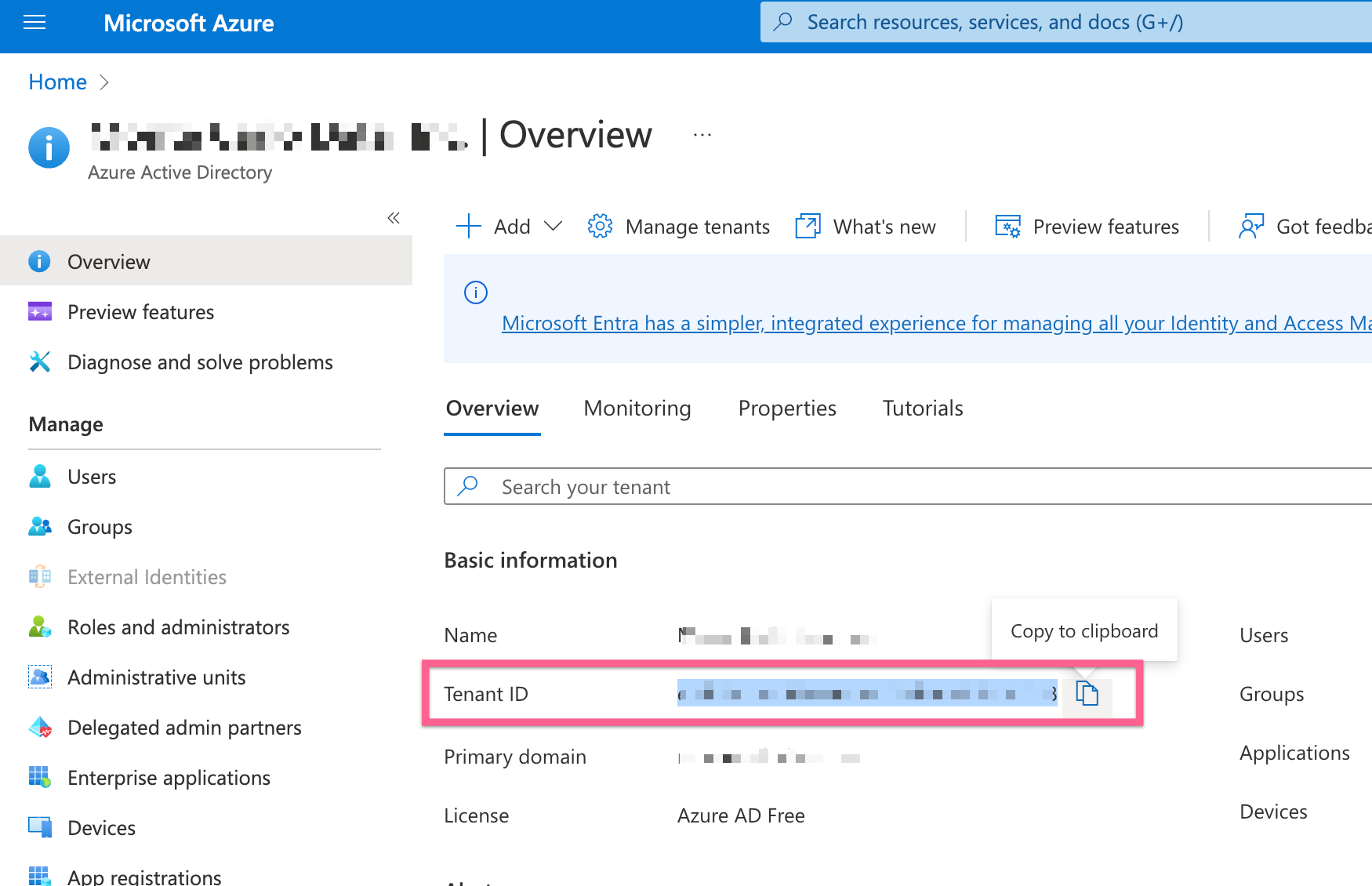Click the selected Tenant ID value

pyautogui.click(x=867, y=693)
